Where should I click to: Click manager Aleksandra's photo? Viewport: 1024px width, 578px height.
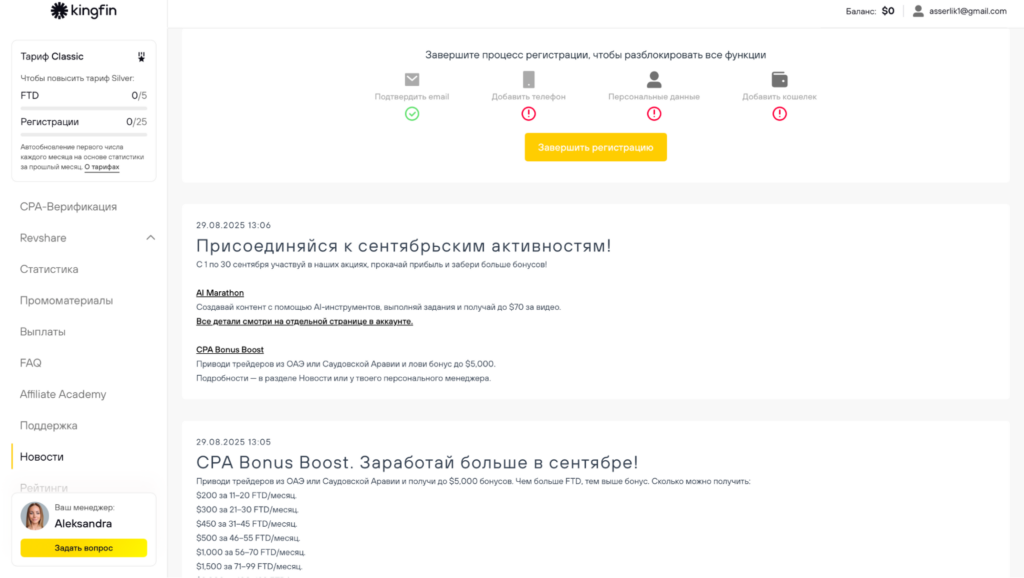[x=35, y=516]
